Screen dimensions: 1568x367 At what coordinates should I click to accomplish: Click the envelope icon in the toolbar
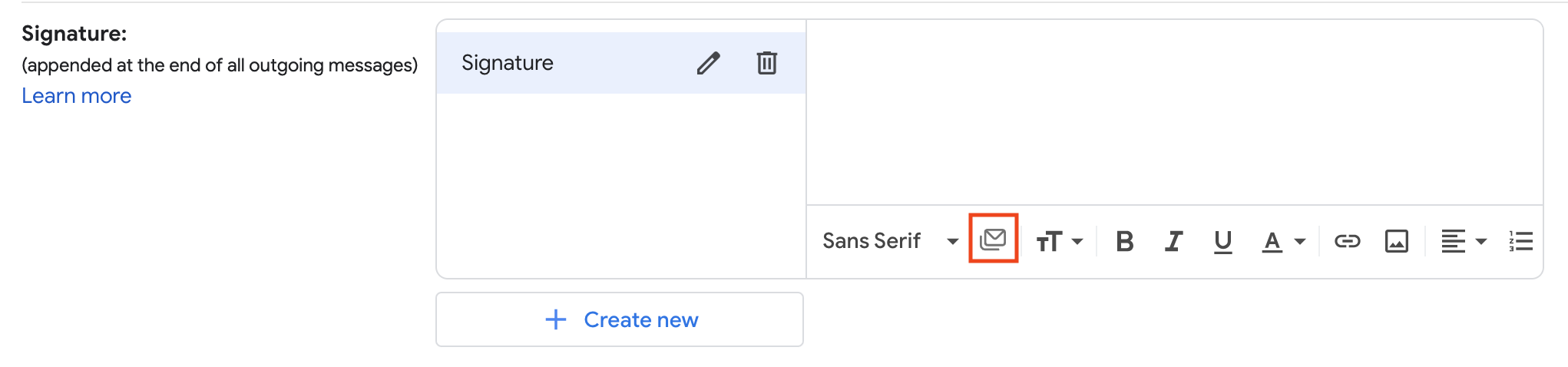click(993, 240)
